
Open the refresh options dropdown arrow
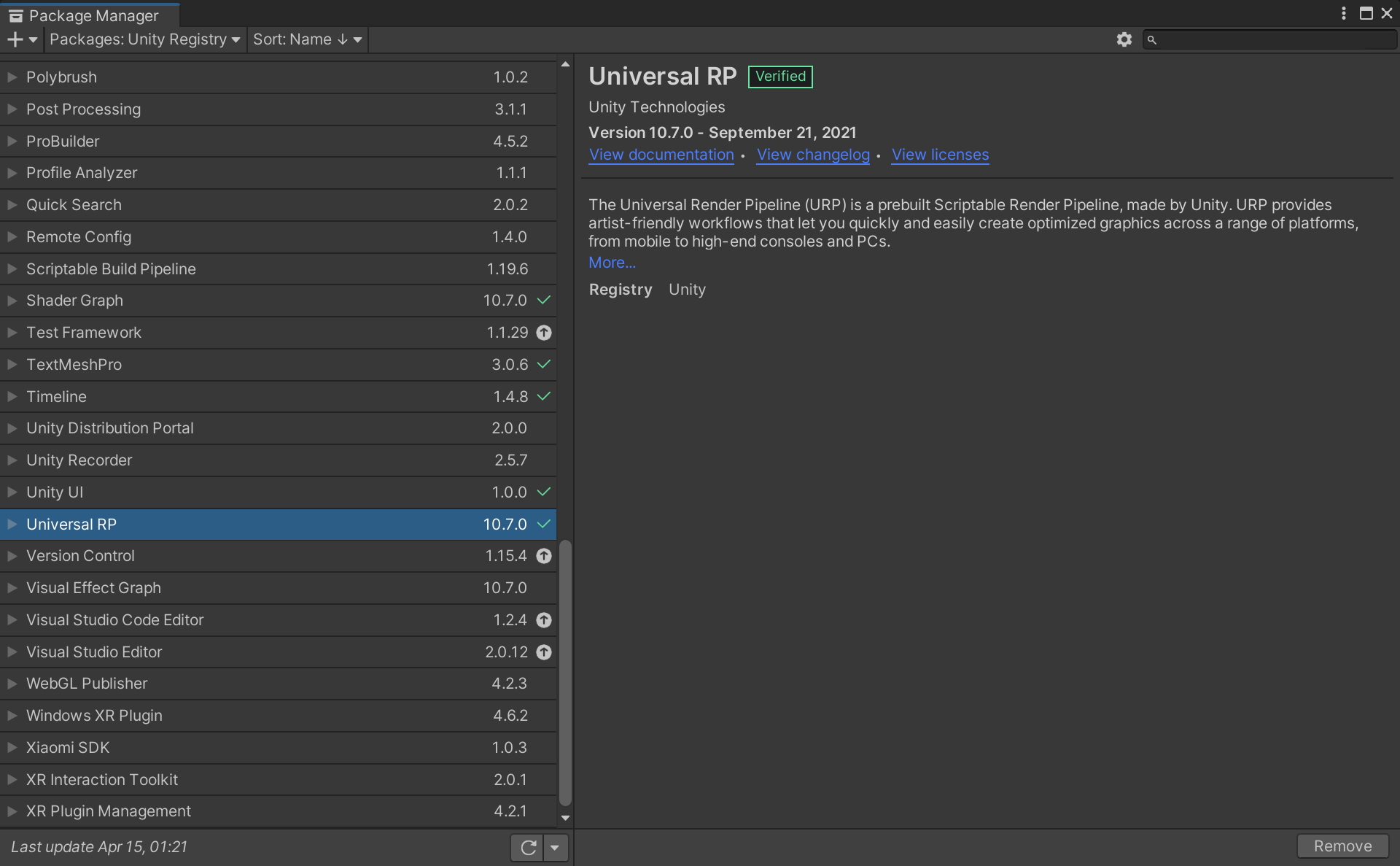pyautogui.click(x=555, y=847)
